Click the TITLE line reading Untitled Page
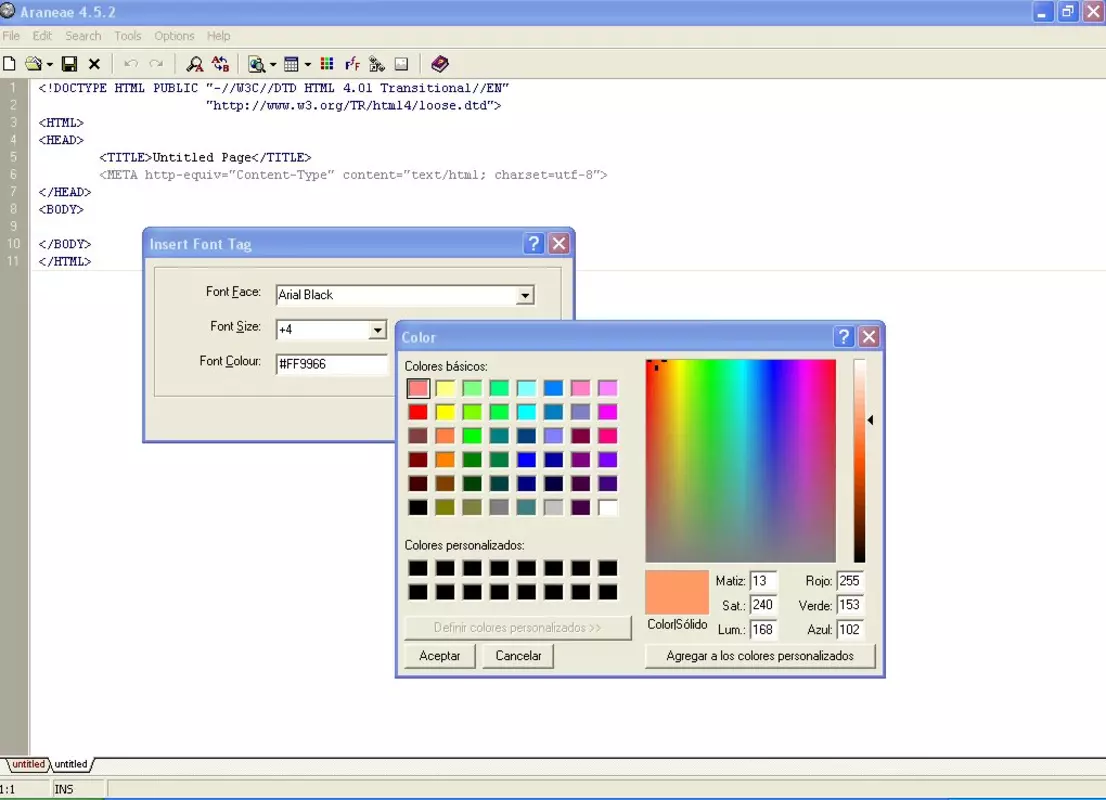Screen dimensions: 1106x800 point(205,157)
